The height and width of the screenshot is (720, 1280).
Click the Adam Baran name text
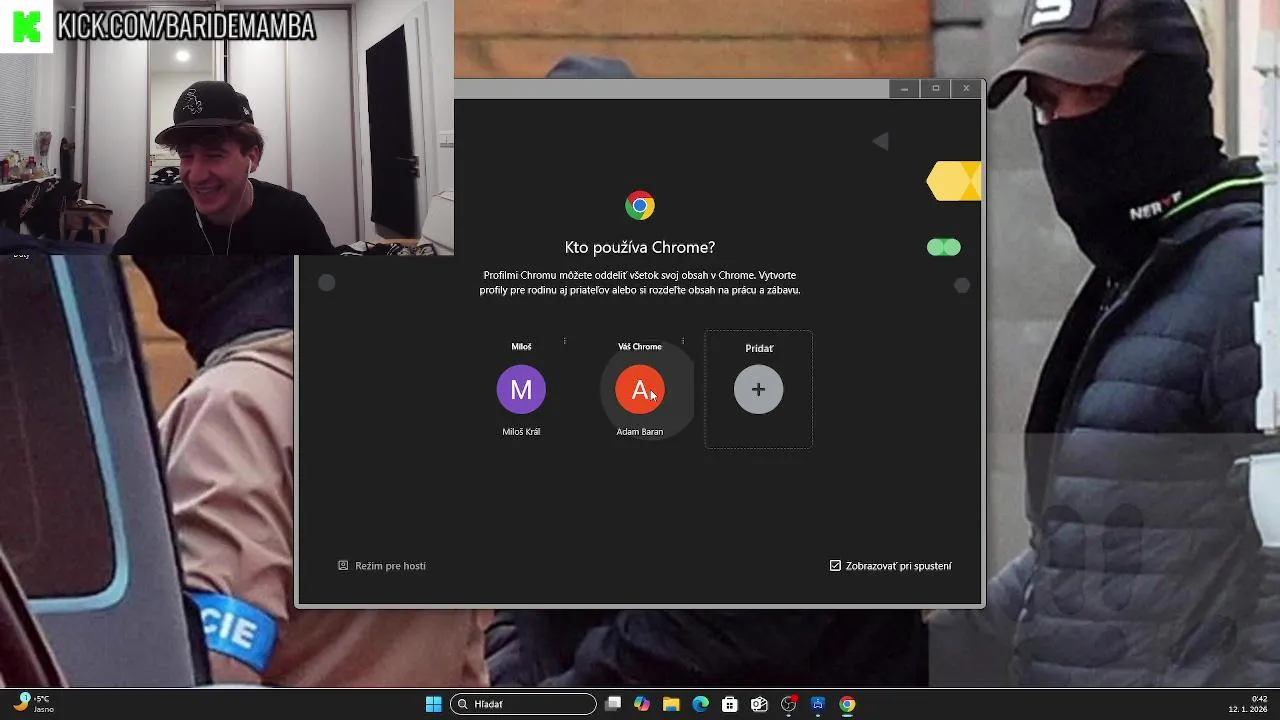pos(640,432)
